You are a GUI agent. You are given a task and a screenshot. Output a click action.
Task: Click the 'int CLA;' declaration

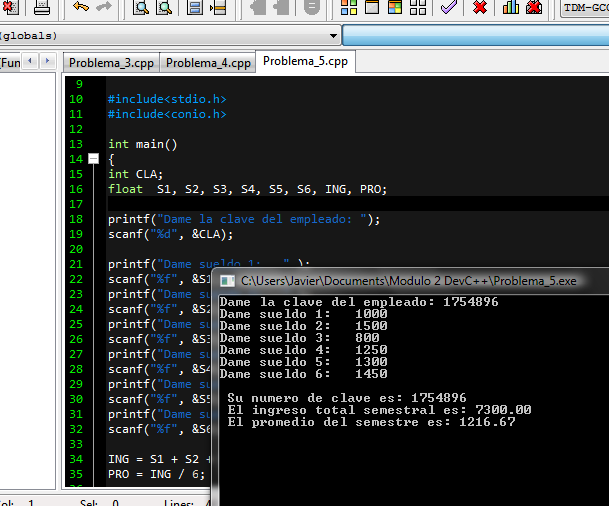point(136,174)
